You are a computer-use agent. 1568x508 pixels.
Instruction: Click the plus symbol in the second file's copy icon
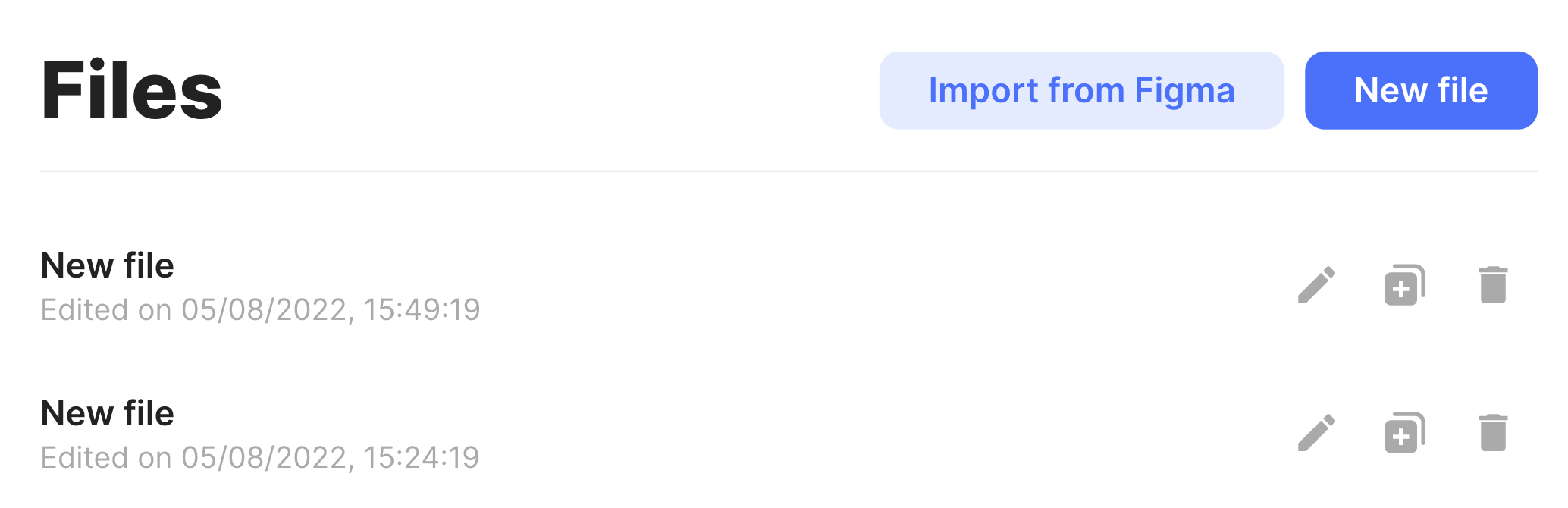point(1400,437)
